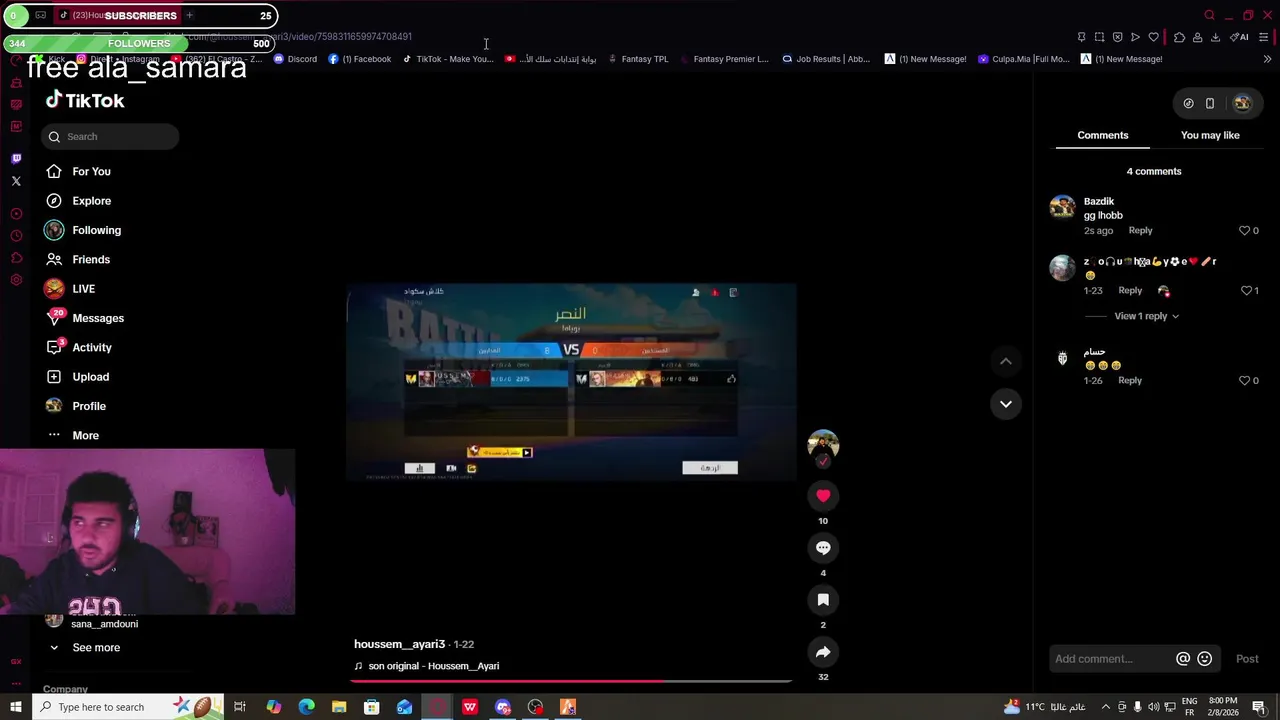The width and height of the screenshot is (1280, 720).
Task: Open son original sound link
Action: tap(434, 666)
